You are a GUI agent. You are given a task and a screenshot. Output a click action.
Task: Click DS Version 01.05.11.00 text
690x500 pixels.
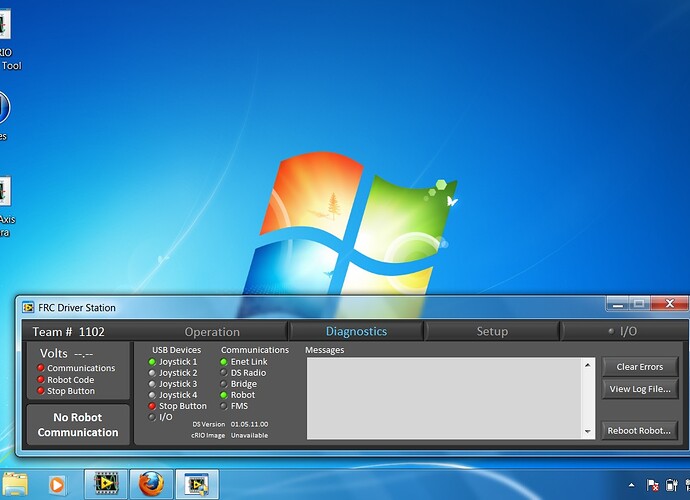click(x=230, y=424)
